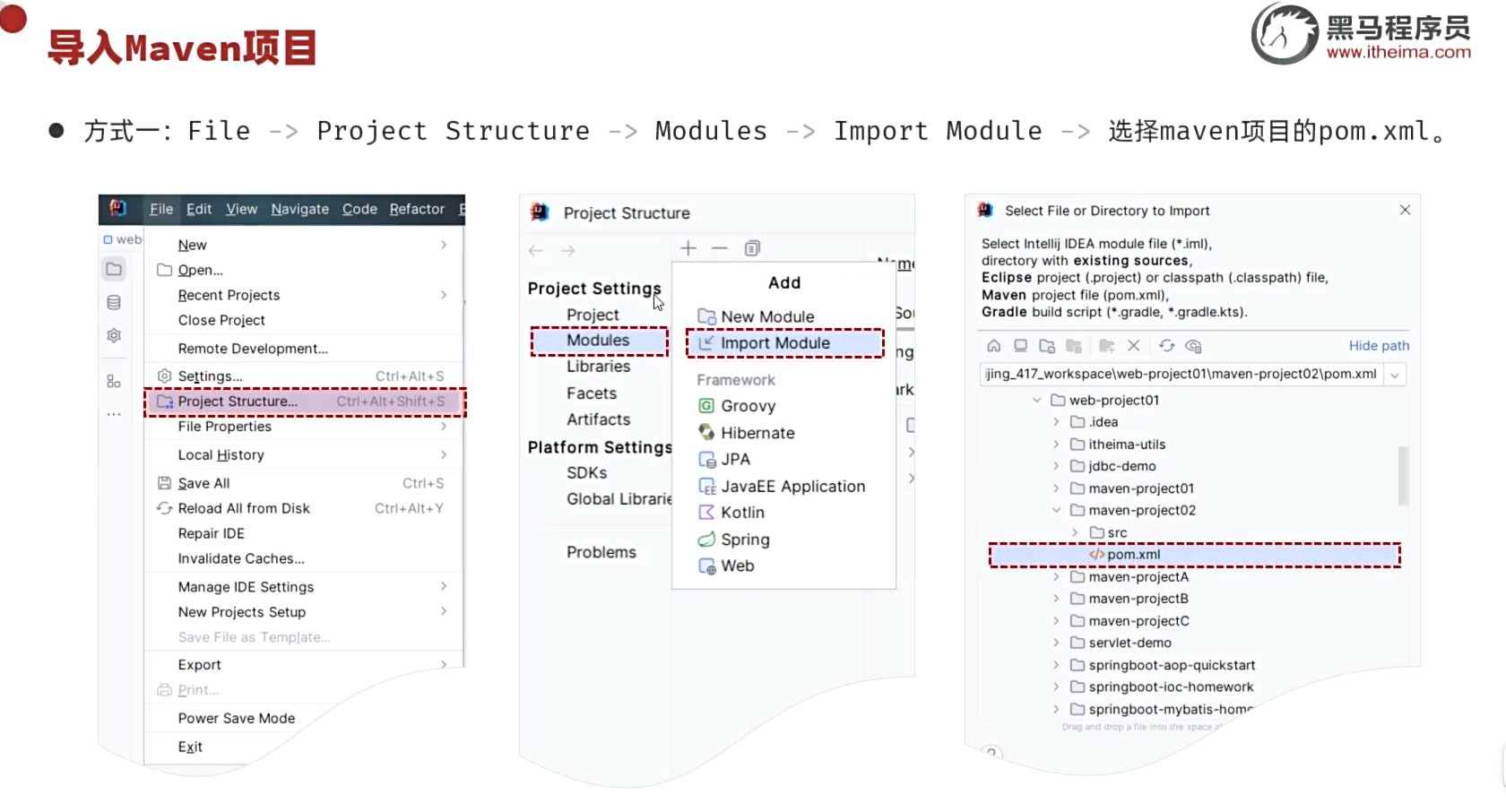Go to Desktop directory icon
Image resolution: width=1506 pixels, height=812 pixels.
(x=1020, y=346)
